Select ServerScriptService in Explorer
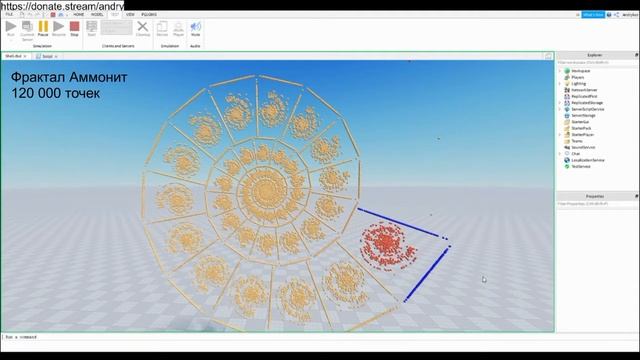Screen dimensions: 640x360 click(x=587, y=109)
